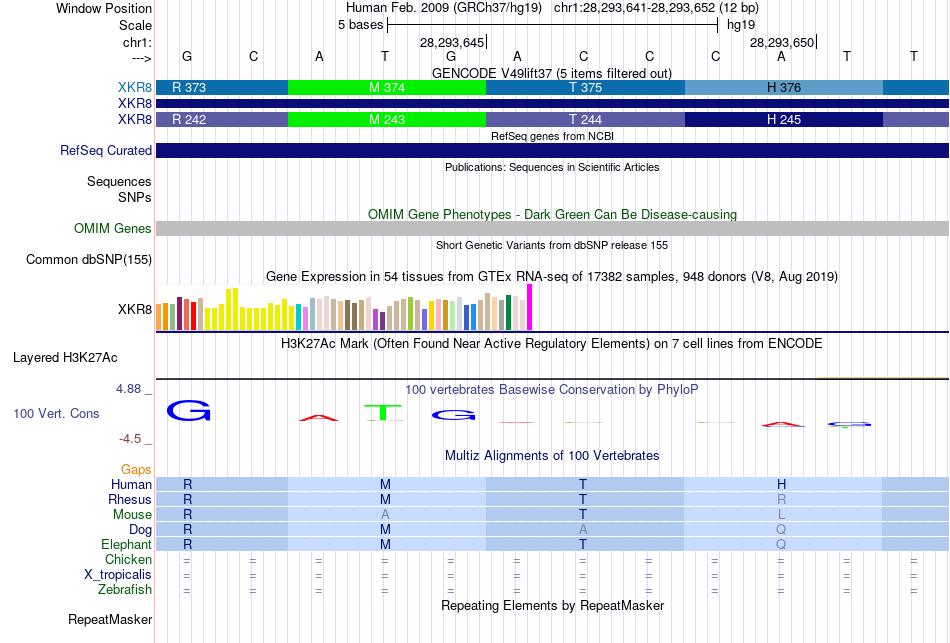Click the large blue G in PhyloP track
Screen dimensions: 950x643
tap(188, 411)
